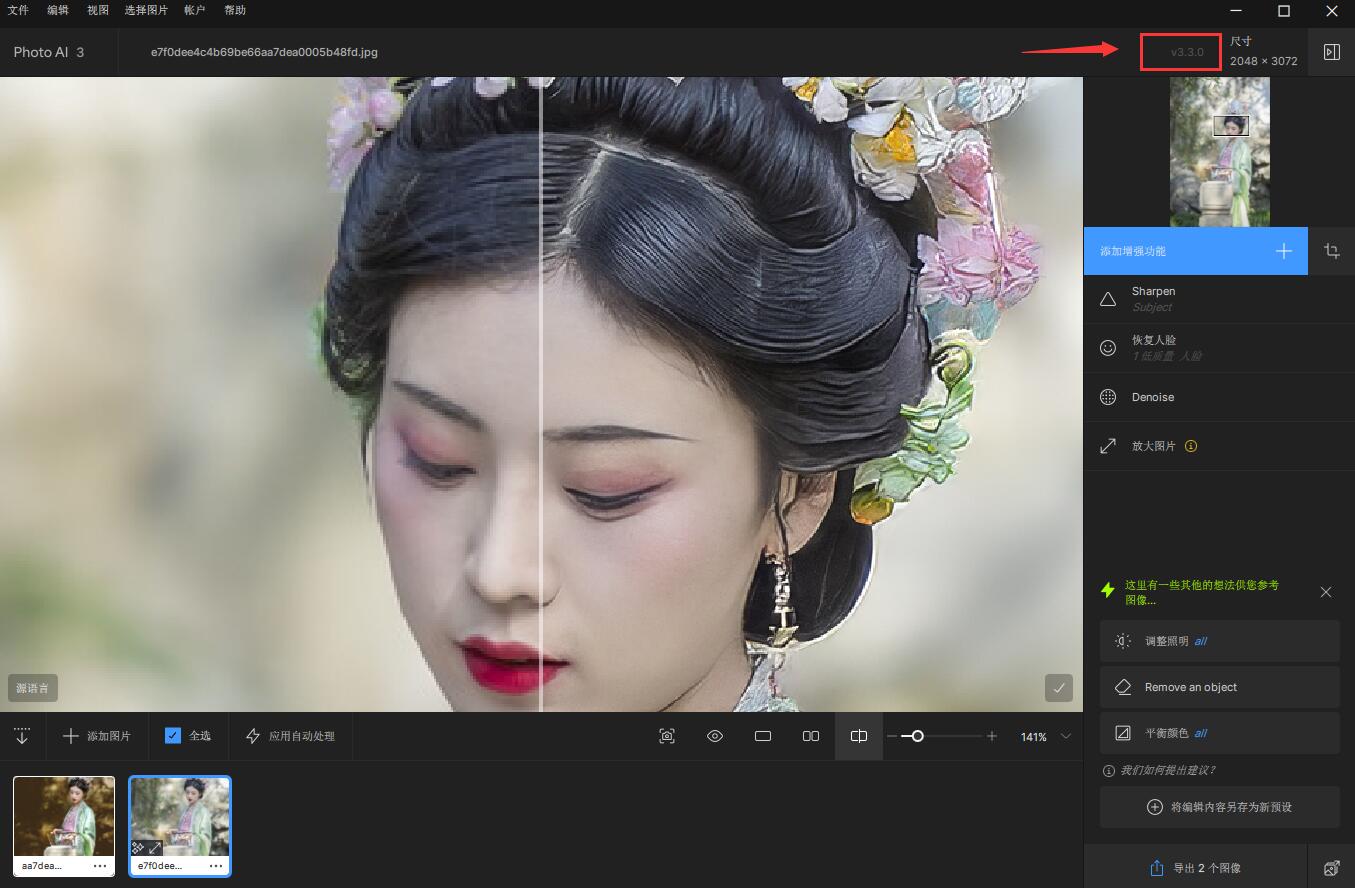
Task: Switch to side-by-side view icon
Action: point(811,736)
